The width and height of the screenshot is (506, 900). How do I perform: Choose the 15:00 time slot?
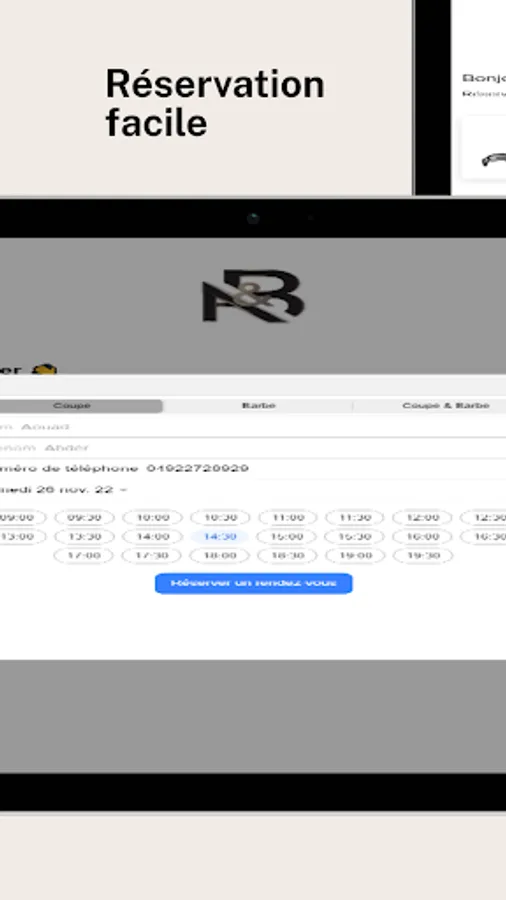[287, 537]
